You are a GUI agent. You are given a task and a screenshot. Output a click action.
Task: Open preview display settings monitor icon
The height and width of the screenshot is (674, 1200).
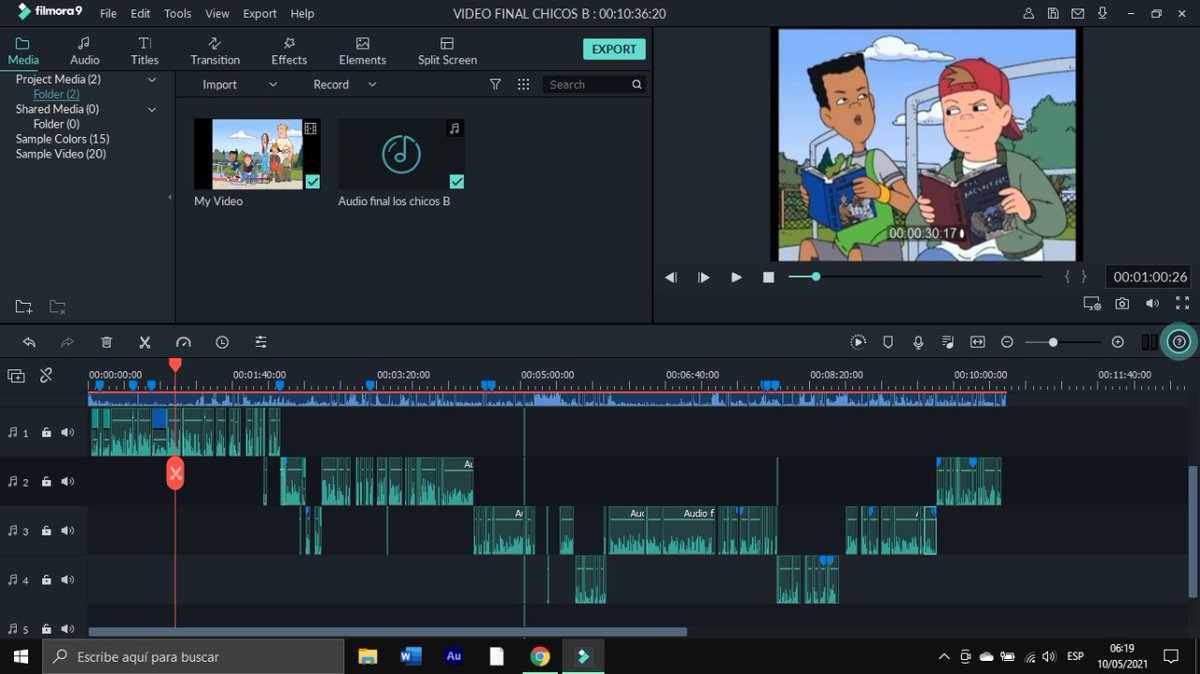click(1092, 303)
